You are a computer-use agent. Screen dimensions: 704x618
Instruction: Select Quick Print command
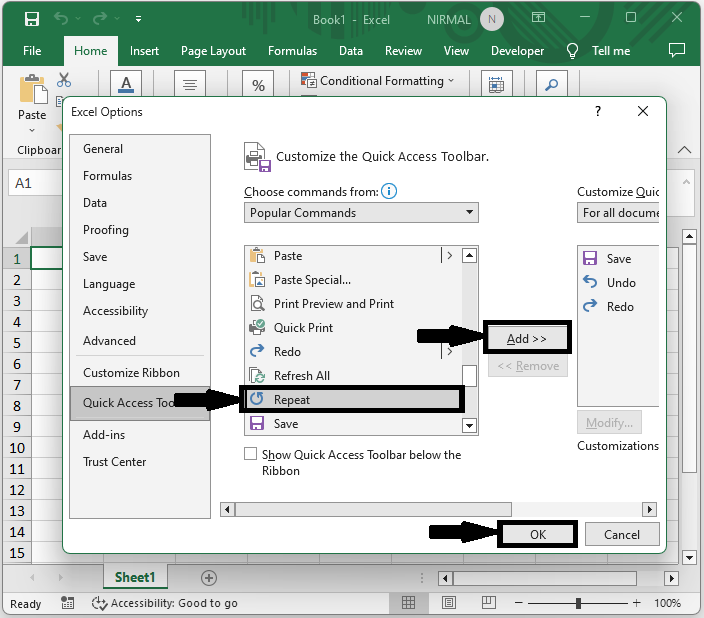tap(353, 328)
